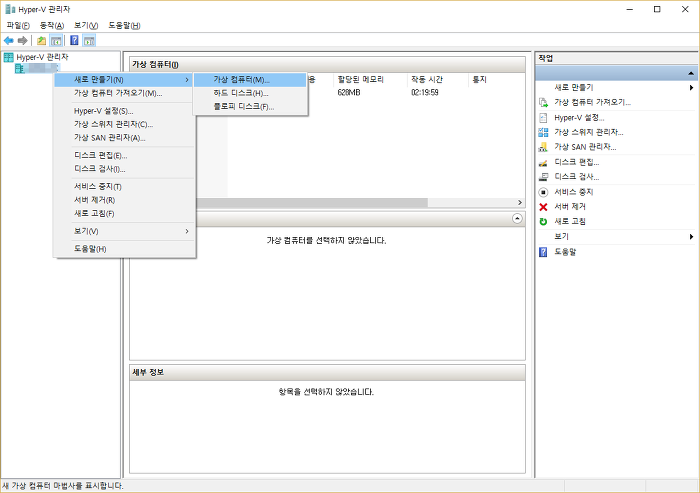This screenshot has height=493, width=700.
Task: Toggle the Show/Hide Action pane toolbar icon
Action: tap(89, 41)
